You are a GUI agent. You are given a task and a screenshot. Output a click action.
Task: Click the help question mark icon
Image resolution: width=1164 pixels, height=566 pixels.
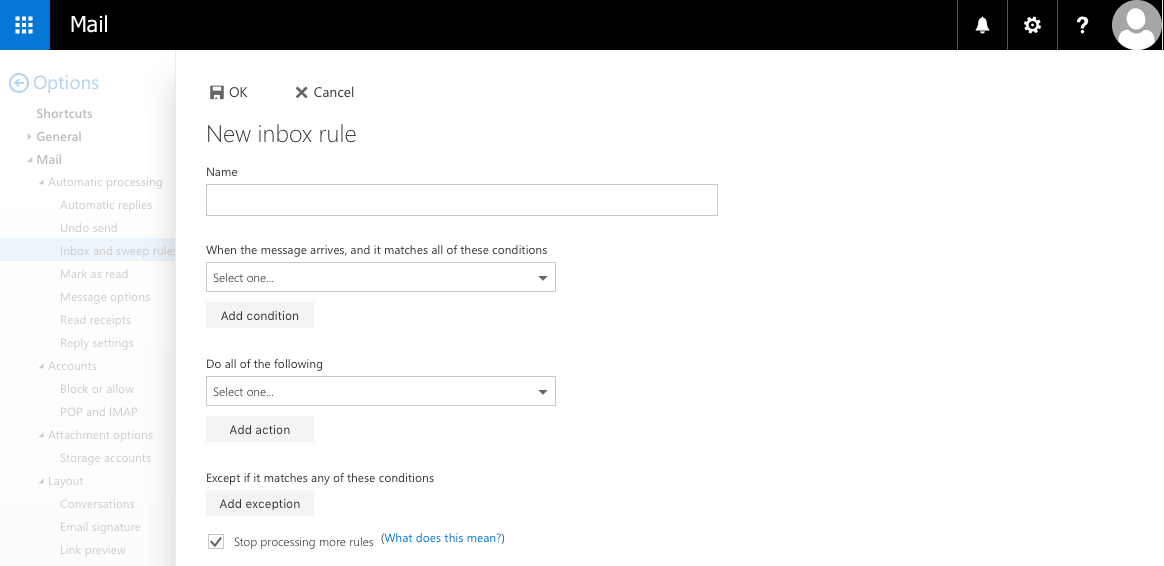tap(1082, 25)
